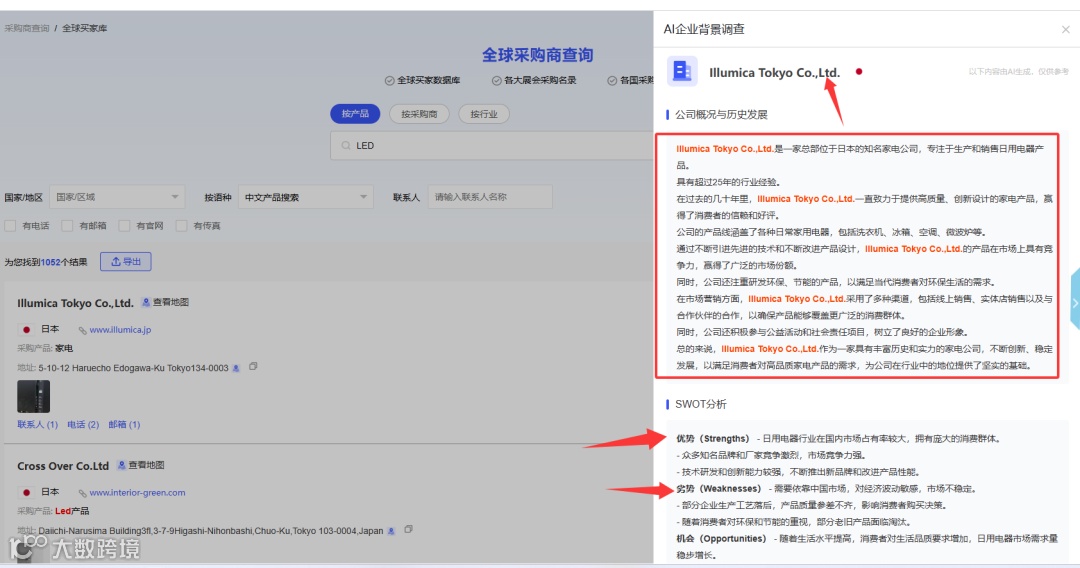The width and height of the screenshot is (1080, 568).
Task: Click the 公司概况与历史发展 section heading
Action: pos(721,114)
